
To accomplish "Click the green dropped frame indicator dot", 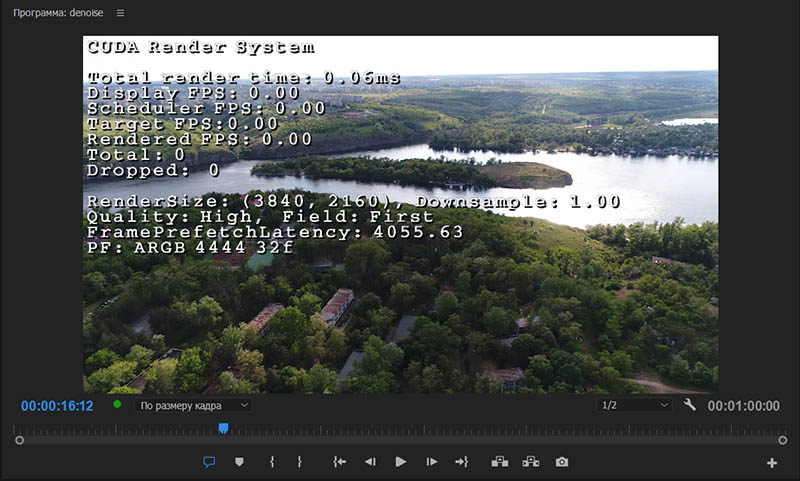I will (x=117, y=404).
